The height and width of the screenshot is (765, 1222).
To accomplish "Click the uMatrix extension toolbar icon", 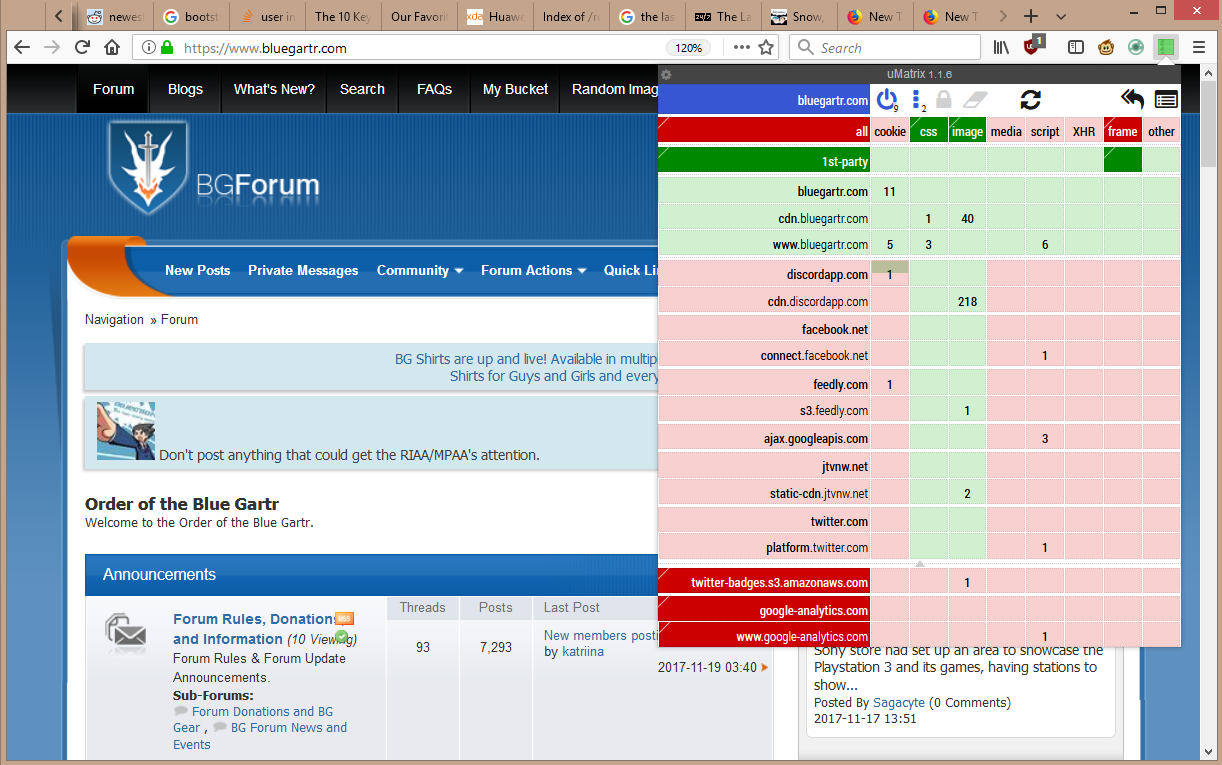I will click(x=1164, y=47).
